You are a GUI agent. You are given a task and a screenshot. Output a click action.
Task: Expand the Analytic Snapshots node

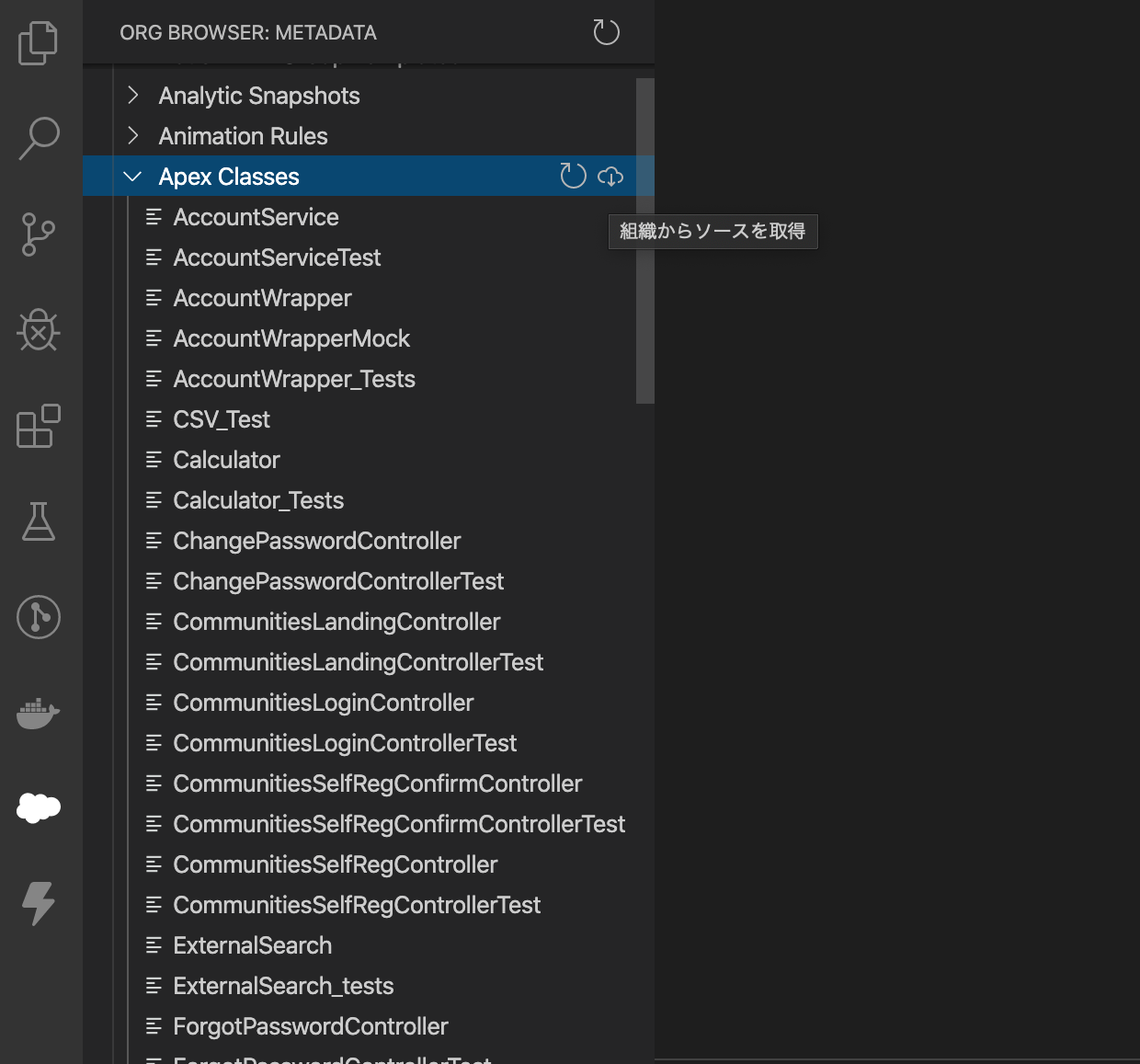133,96
